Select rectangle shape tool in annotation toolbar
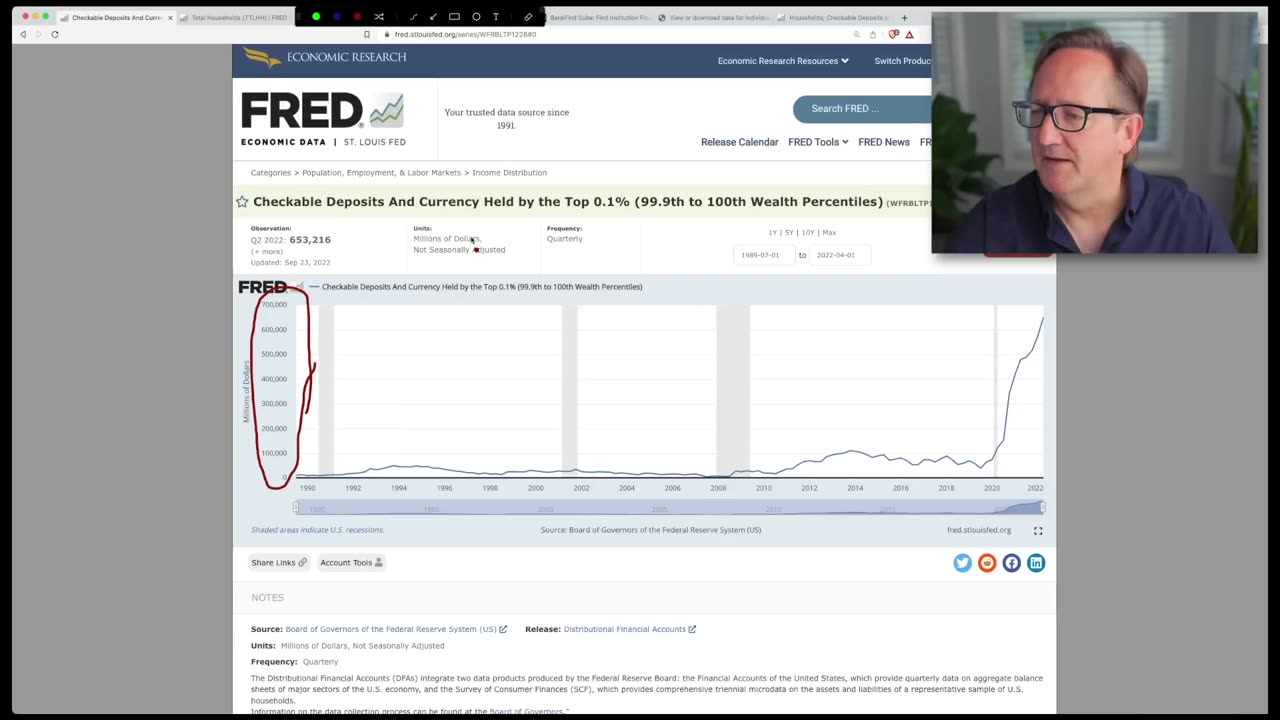The width and height of the screenshot is (1280, 720). click(x=454, y=17)
